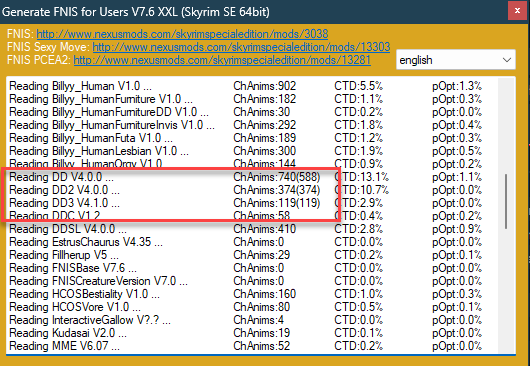The image size is (530, 366).
Task: Click the 'CTD:5.5%' value
Action: 359,86
